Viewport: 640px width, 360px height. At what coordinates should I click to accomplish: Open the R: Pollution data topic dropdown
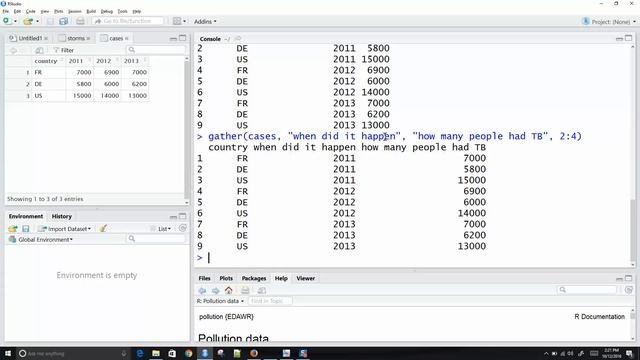pos(220,301)
